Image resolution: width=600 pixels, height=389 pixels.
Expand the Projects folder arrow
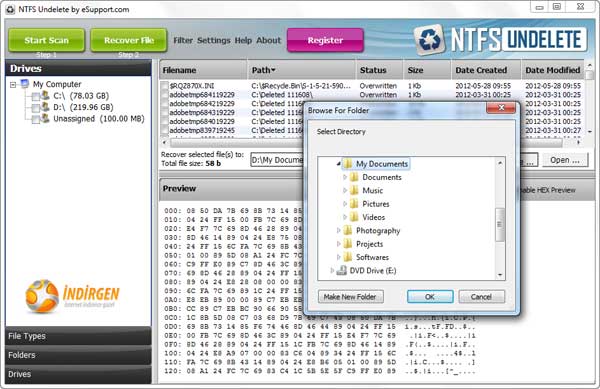[x=338, y=244]
